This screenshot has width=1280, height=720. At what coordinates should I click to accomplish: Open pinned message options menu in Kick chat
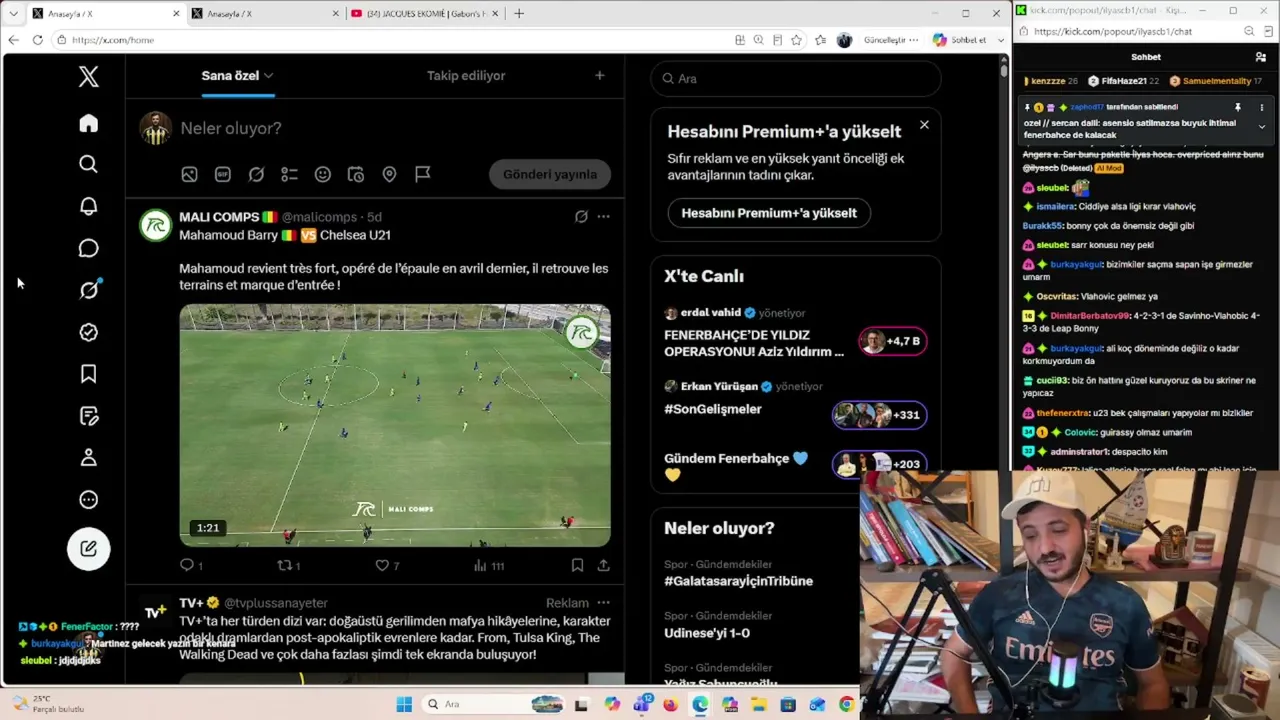tap(1261, 107)
